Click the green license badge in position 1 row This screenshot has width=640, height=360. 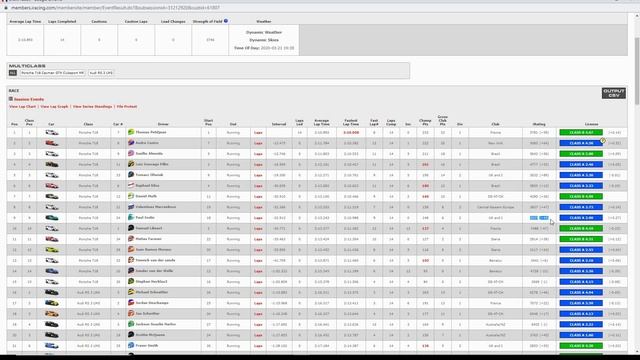point(581,132)
